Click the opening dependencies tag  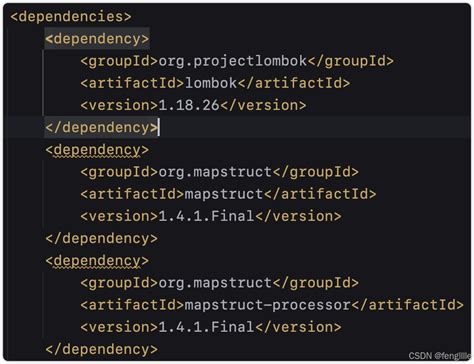click(71, 17)
